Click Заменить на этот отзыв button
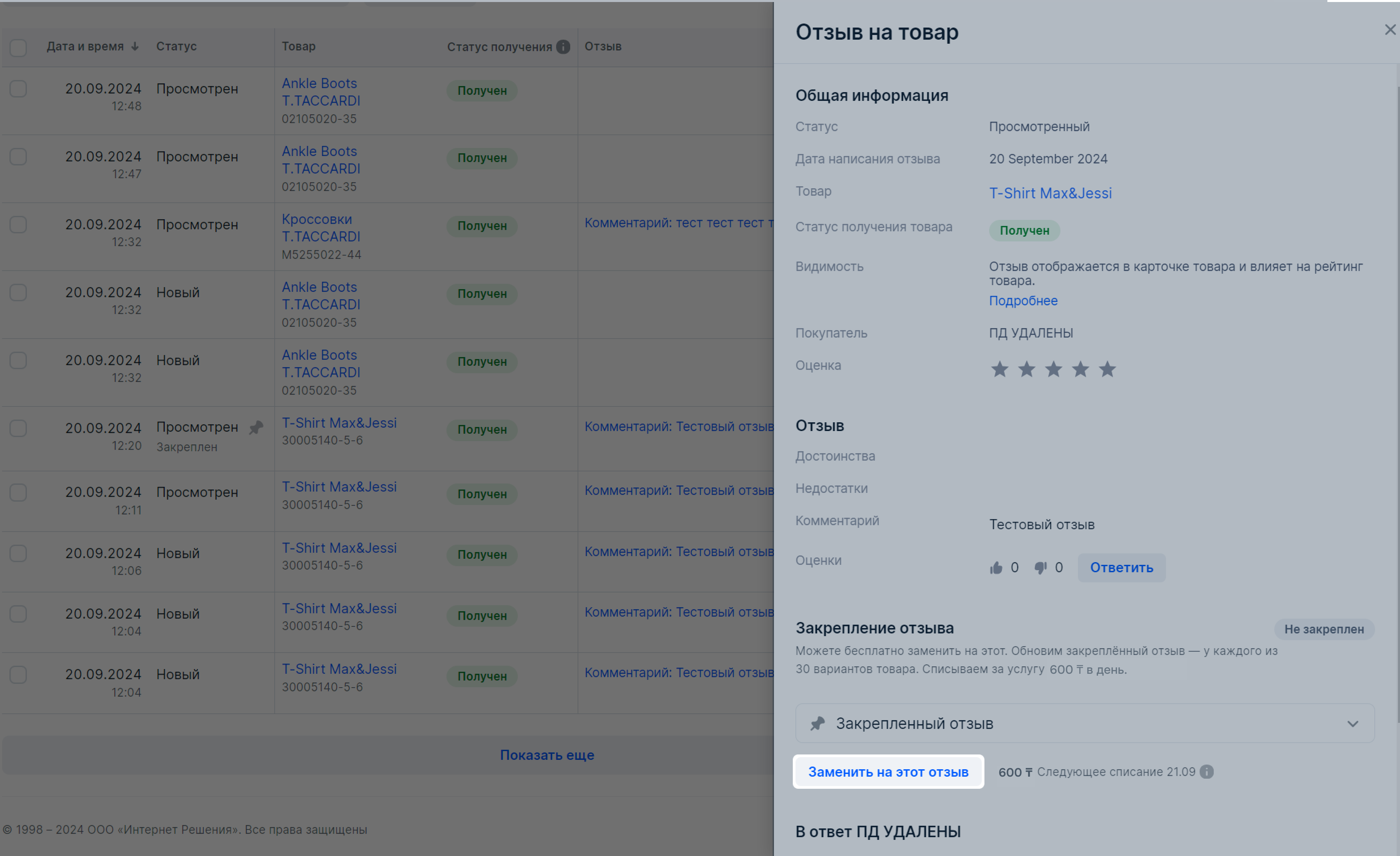 [x=888, y=771]
